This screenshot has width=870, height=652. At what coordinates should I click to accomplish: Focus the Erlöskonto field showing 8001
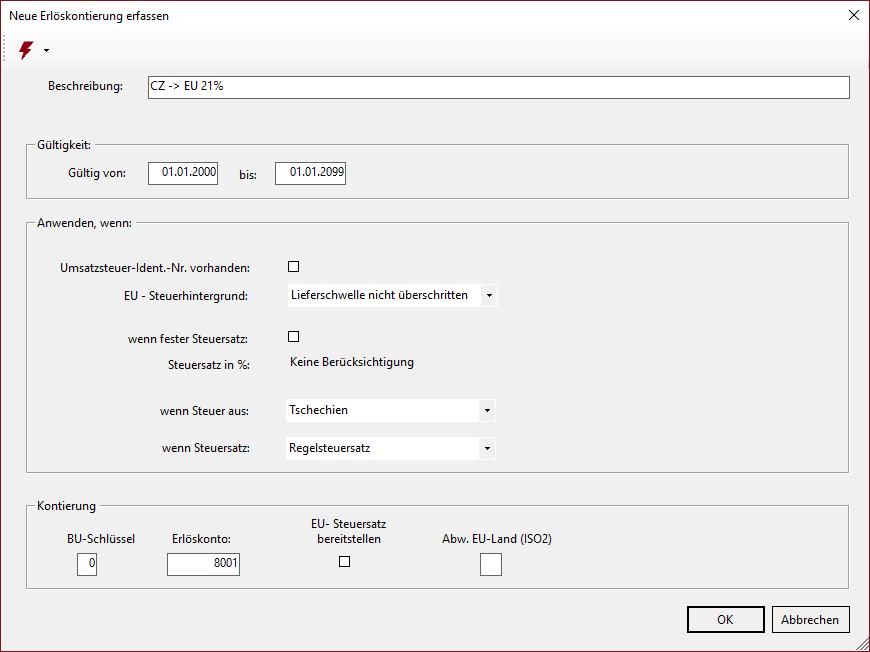click(203, 565)
